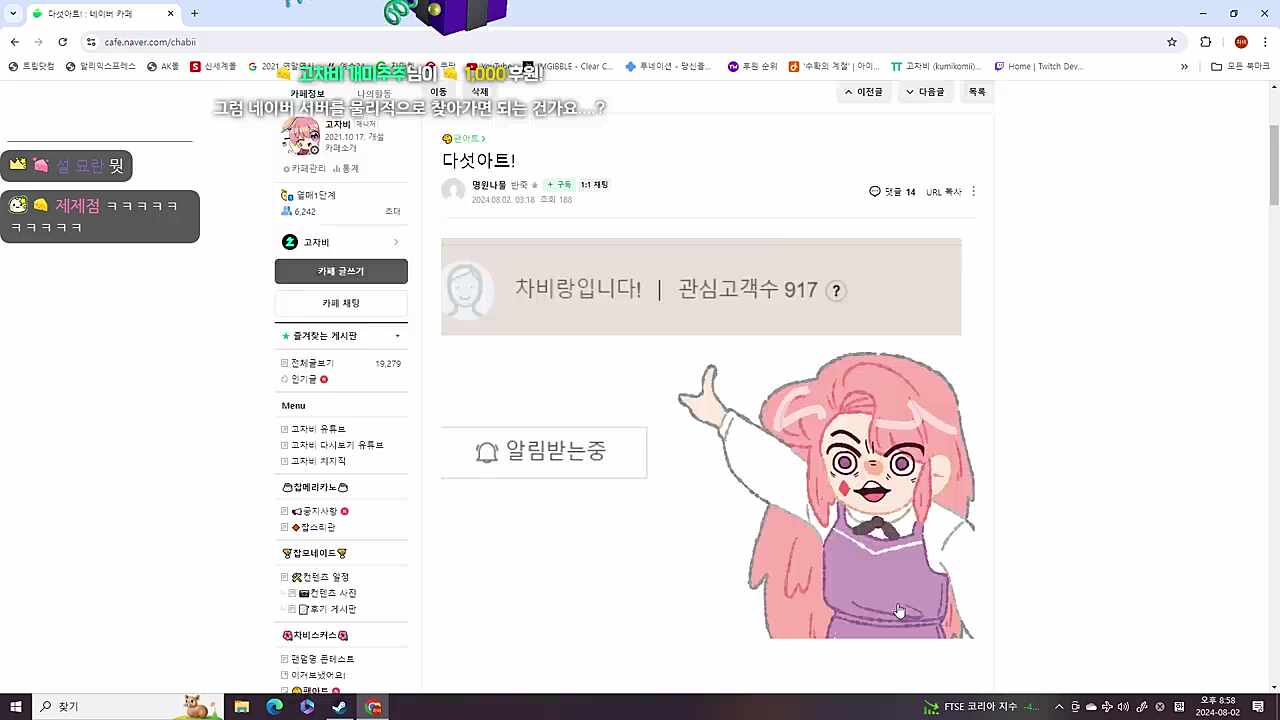Open the 고차비 (kumikomii) bookmark

click(936, 66)
